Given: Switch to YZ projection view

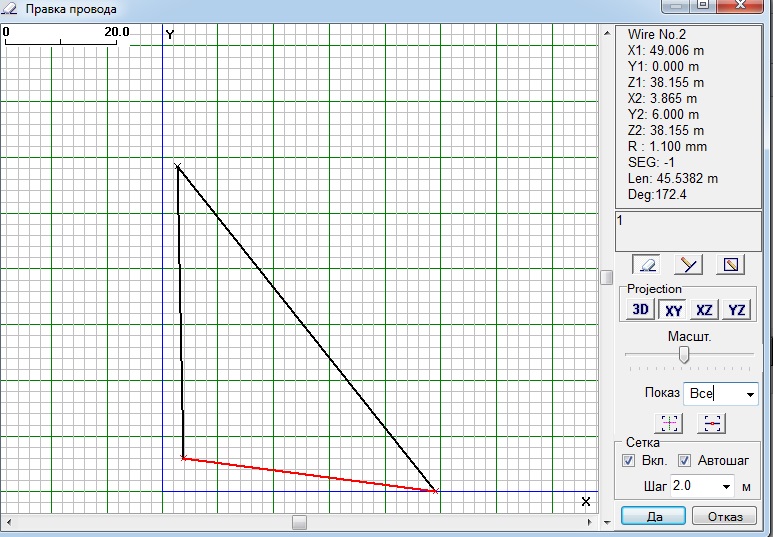Looking at the screenshot, I should tap(737, 310).
